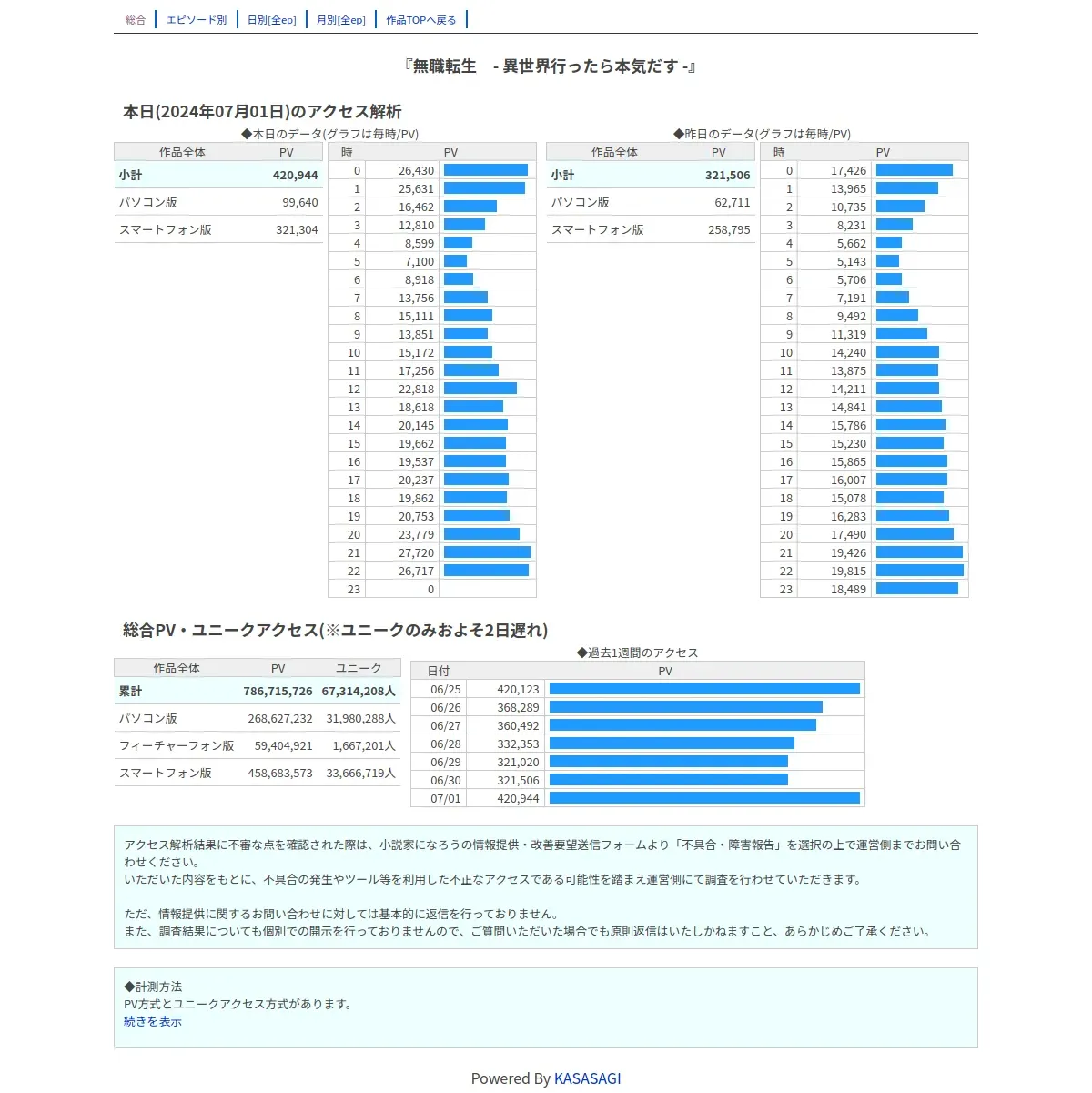Select yesterday's hour 22 value 19,815
The image size is (1092, 1093).
848,571
